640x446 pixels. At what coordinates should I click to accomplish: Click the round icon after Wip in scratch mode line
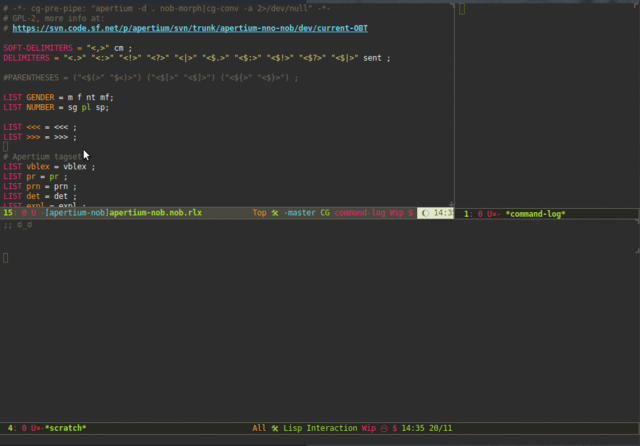tap(384, 428)
